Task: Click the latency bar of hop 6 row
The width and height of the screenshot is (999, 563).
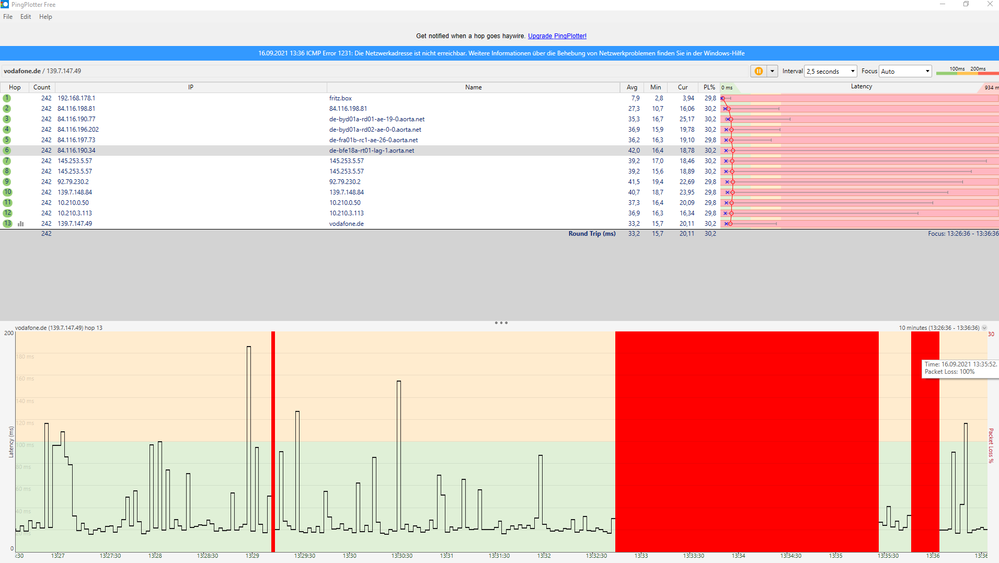Action: coord(859,150)
